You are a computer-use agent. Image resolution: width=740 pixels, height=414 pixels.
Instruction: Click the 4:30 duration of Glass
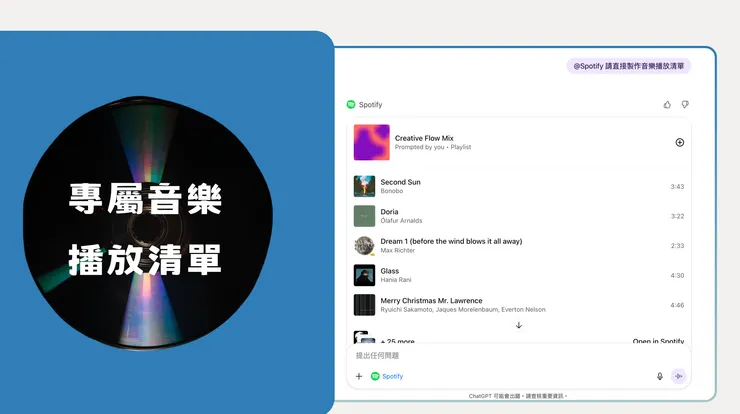click(677, 276)
